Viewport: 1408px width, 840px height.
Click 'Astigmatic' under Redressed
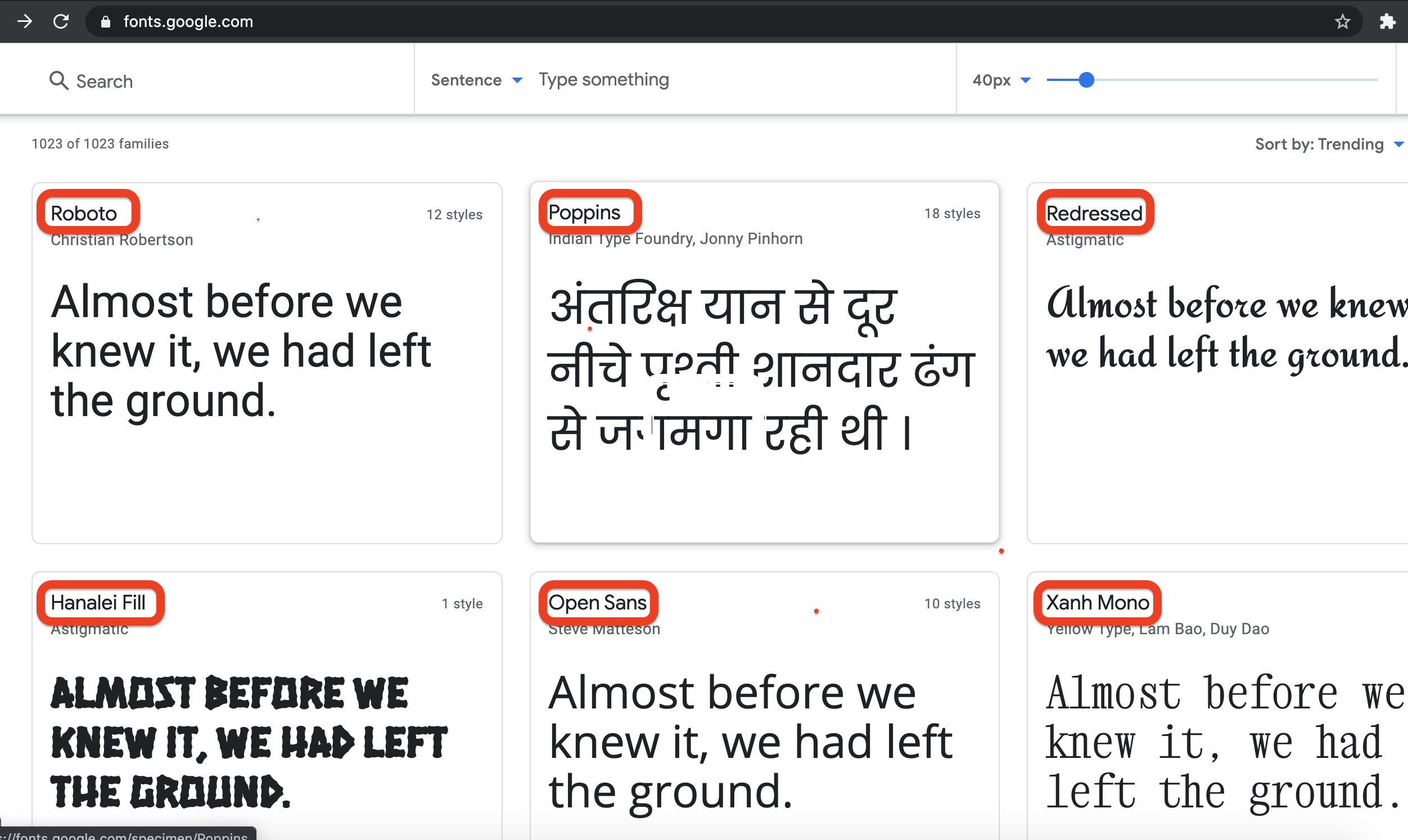[1084, 240]
